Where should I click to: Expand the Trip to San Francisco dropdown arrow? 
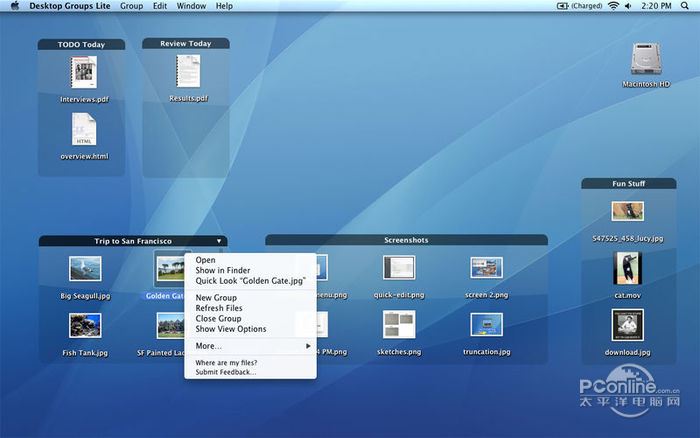[x=218, y=241]
